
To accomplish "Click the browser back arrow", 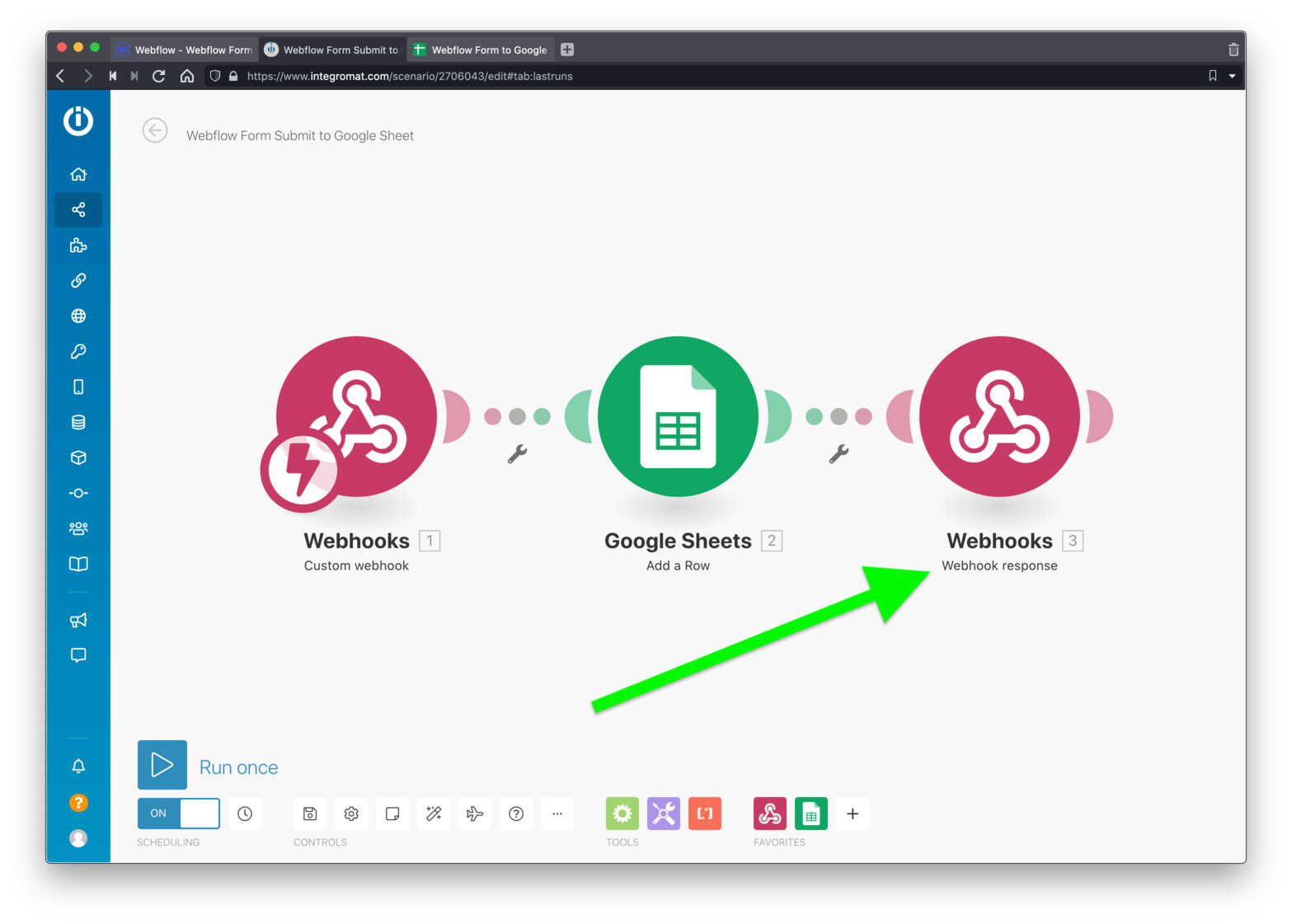I will coord(60,76).
